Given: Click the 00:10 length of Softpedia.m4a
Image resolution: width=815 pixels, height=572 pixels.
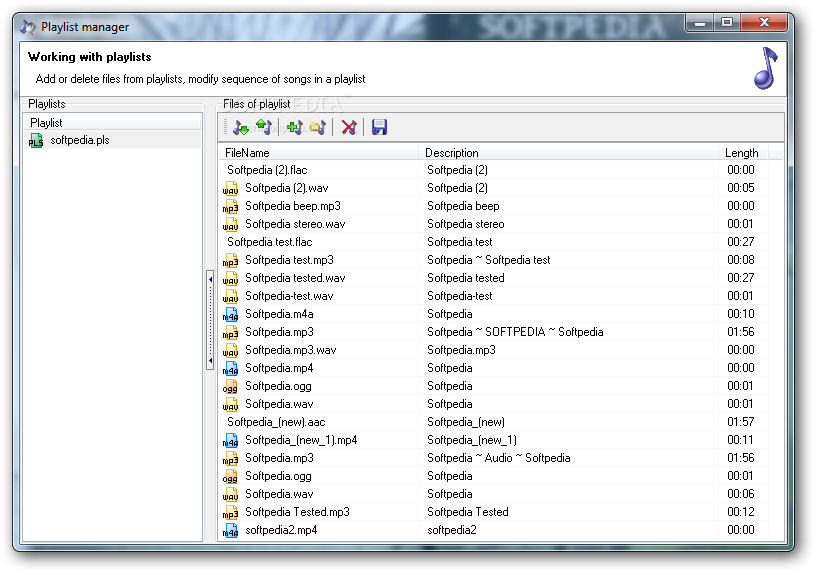Looking at the screenshot, I should (x=741, y=314).
